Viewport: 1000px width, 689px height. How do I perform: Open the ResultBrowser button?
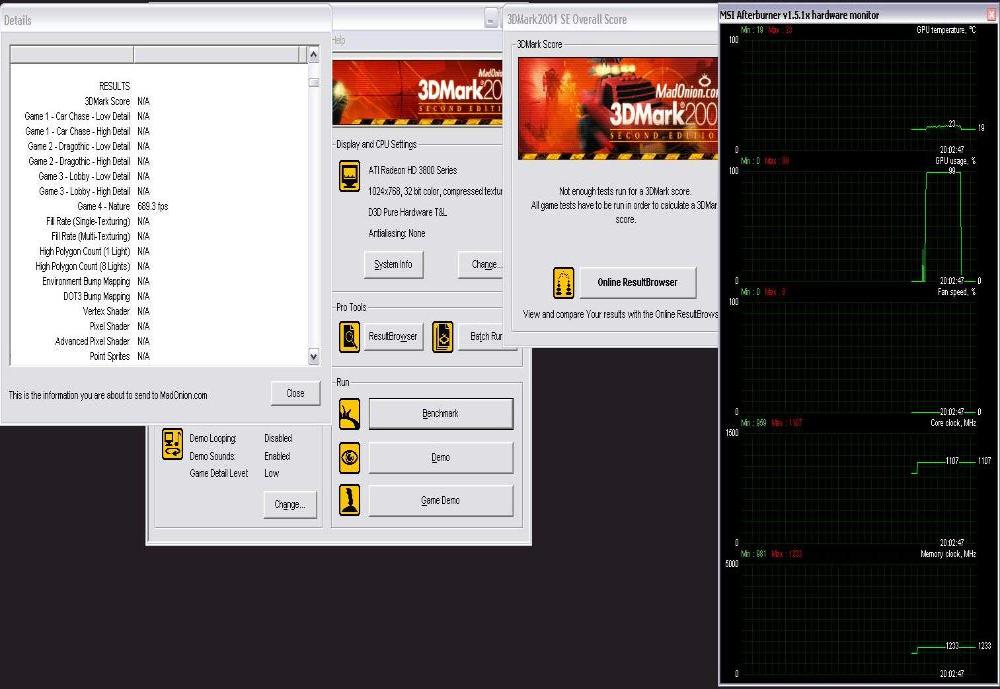393,336
